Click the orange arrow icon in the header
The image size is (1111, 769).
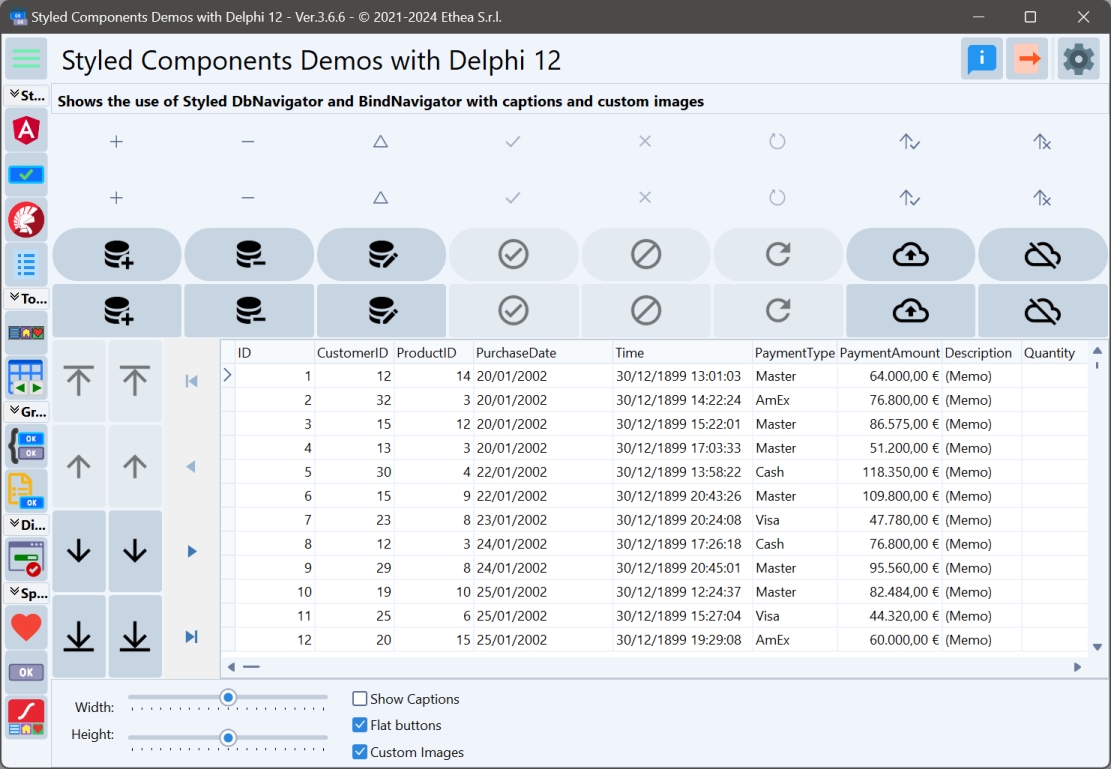(x=1027, y=59)
